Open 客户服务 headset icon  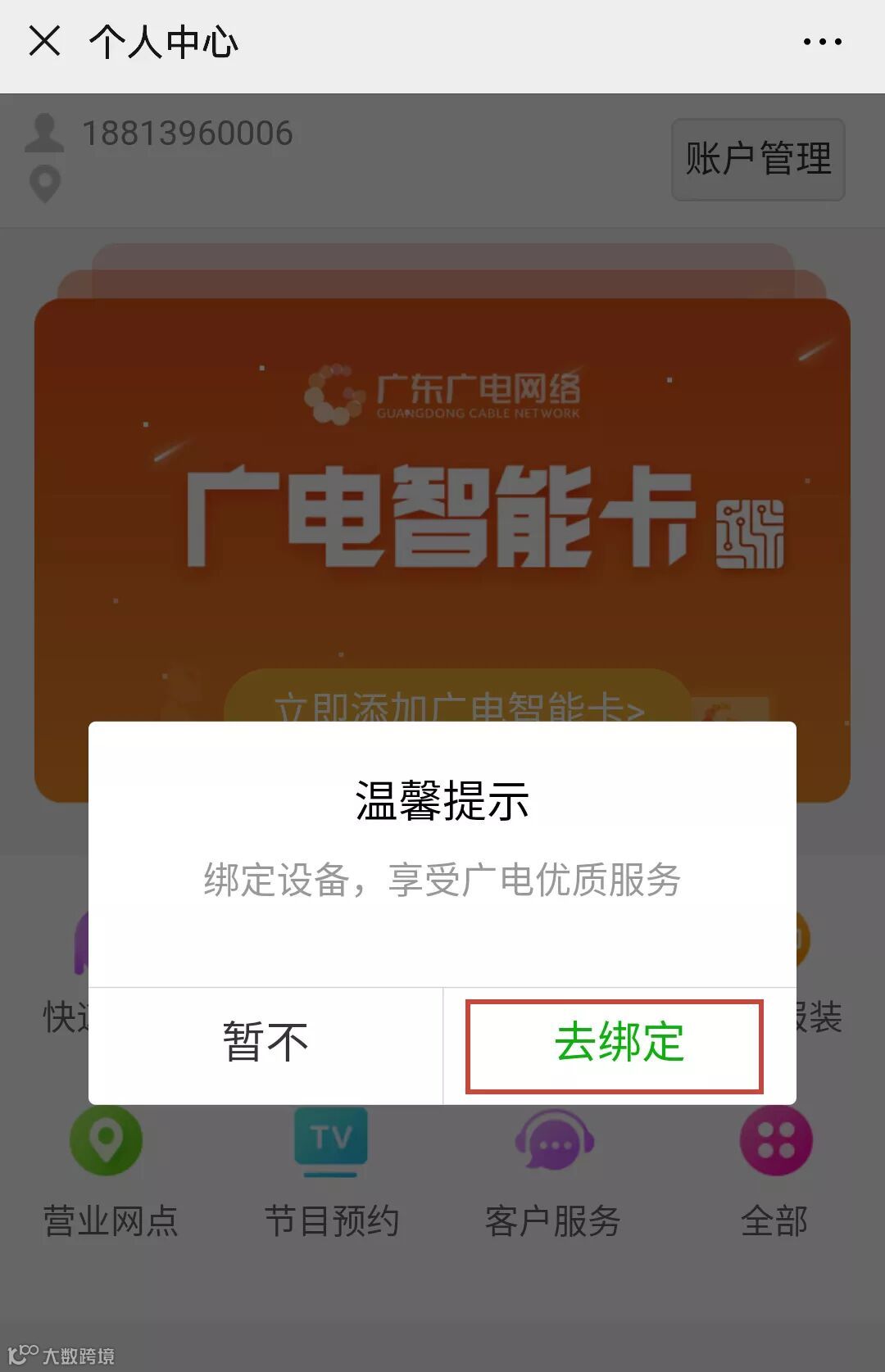click(x=554, y=1140)
